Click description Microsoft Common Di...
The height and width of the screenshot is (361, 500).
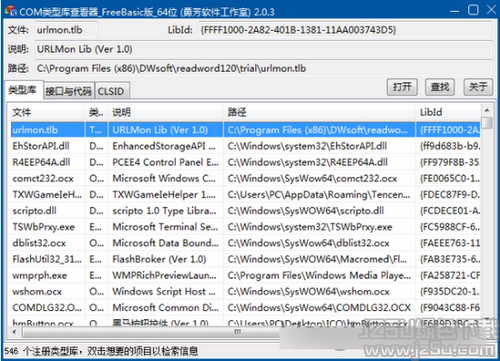(165, 307)
